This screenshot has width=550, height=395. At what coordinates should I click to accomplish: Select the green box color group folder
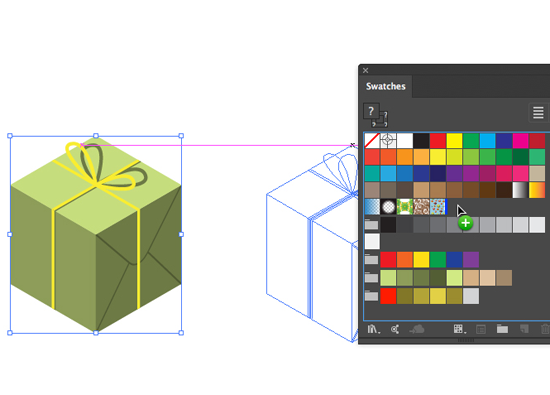coord(371,277)
